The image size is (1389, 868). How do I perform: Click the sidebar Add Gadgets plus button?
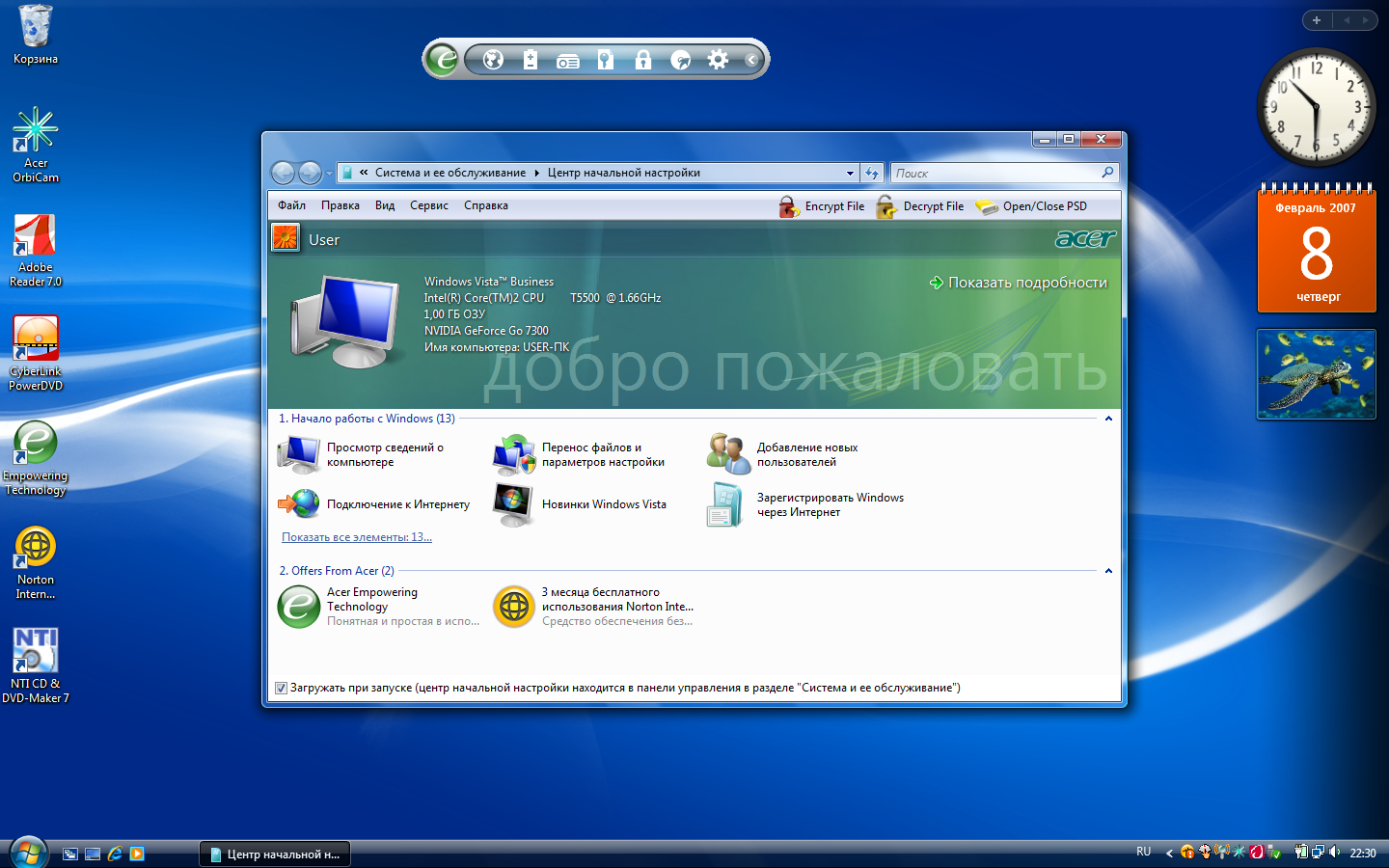[1317, 20]
